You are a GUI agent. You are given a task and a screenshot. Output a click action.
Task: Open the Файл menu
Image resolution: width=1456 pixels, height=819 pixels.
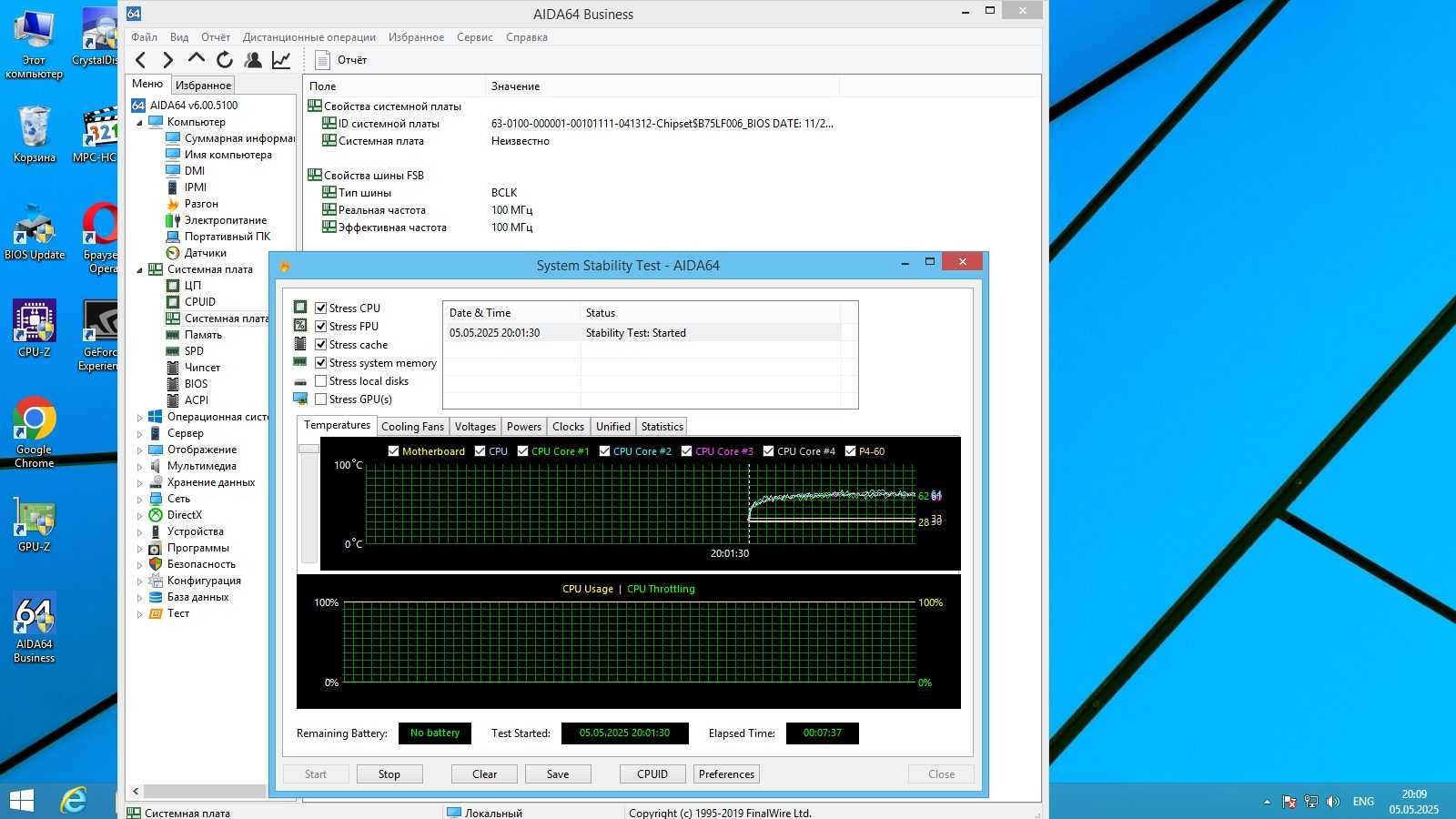pyautogui.click(x=144, y=37)
